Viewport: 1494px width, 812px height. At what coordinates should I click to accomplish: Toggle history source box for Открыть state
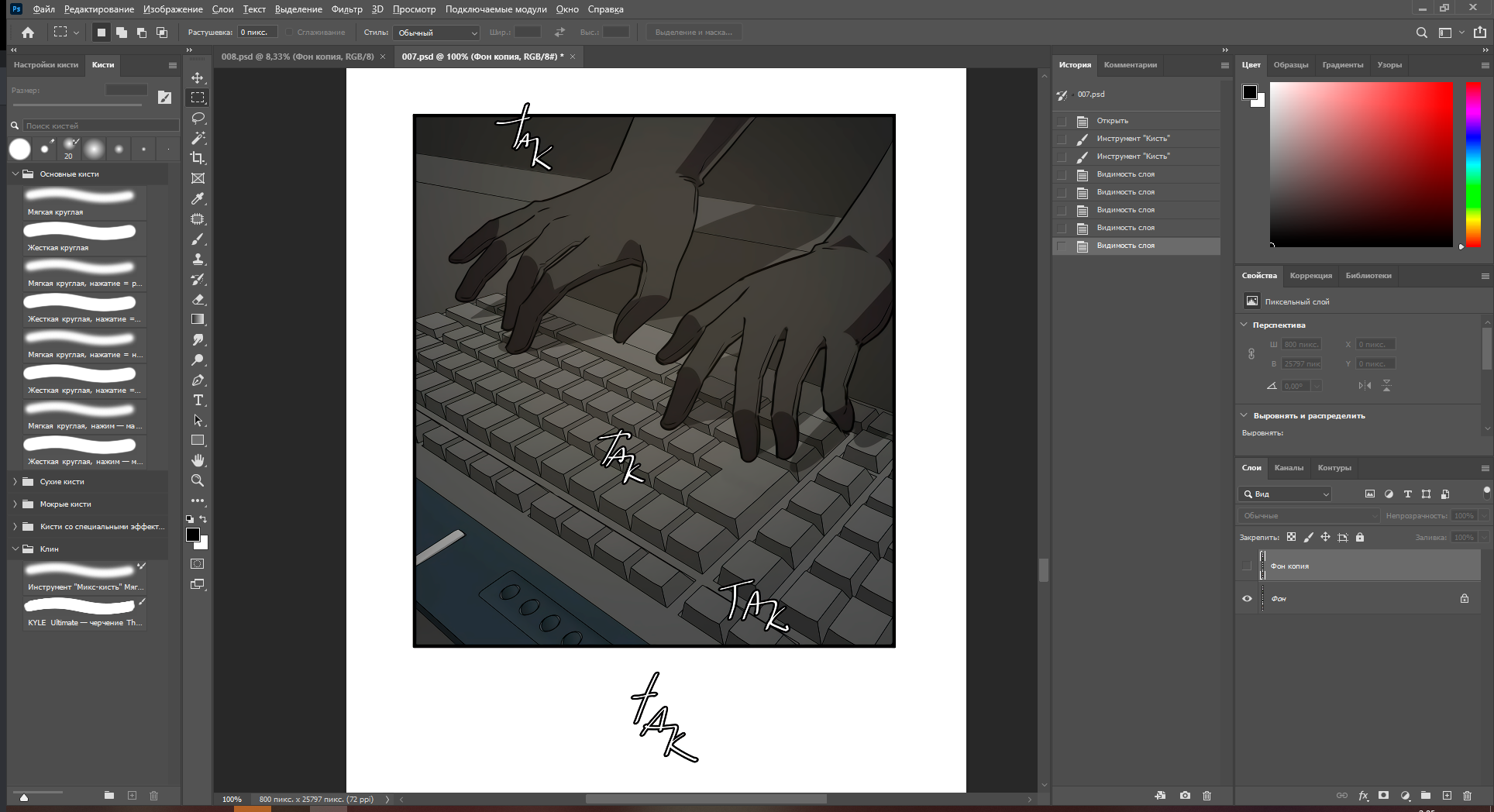[1062, 121]
